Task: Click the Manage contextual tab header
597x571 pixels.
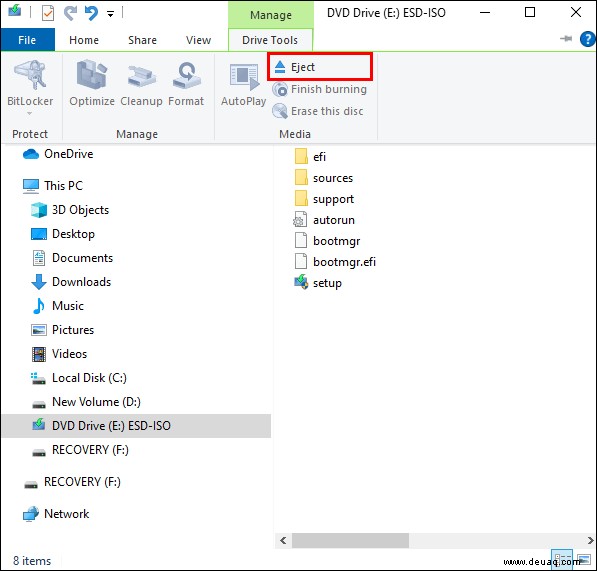Action: click(271, 15)
